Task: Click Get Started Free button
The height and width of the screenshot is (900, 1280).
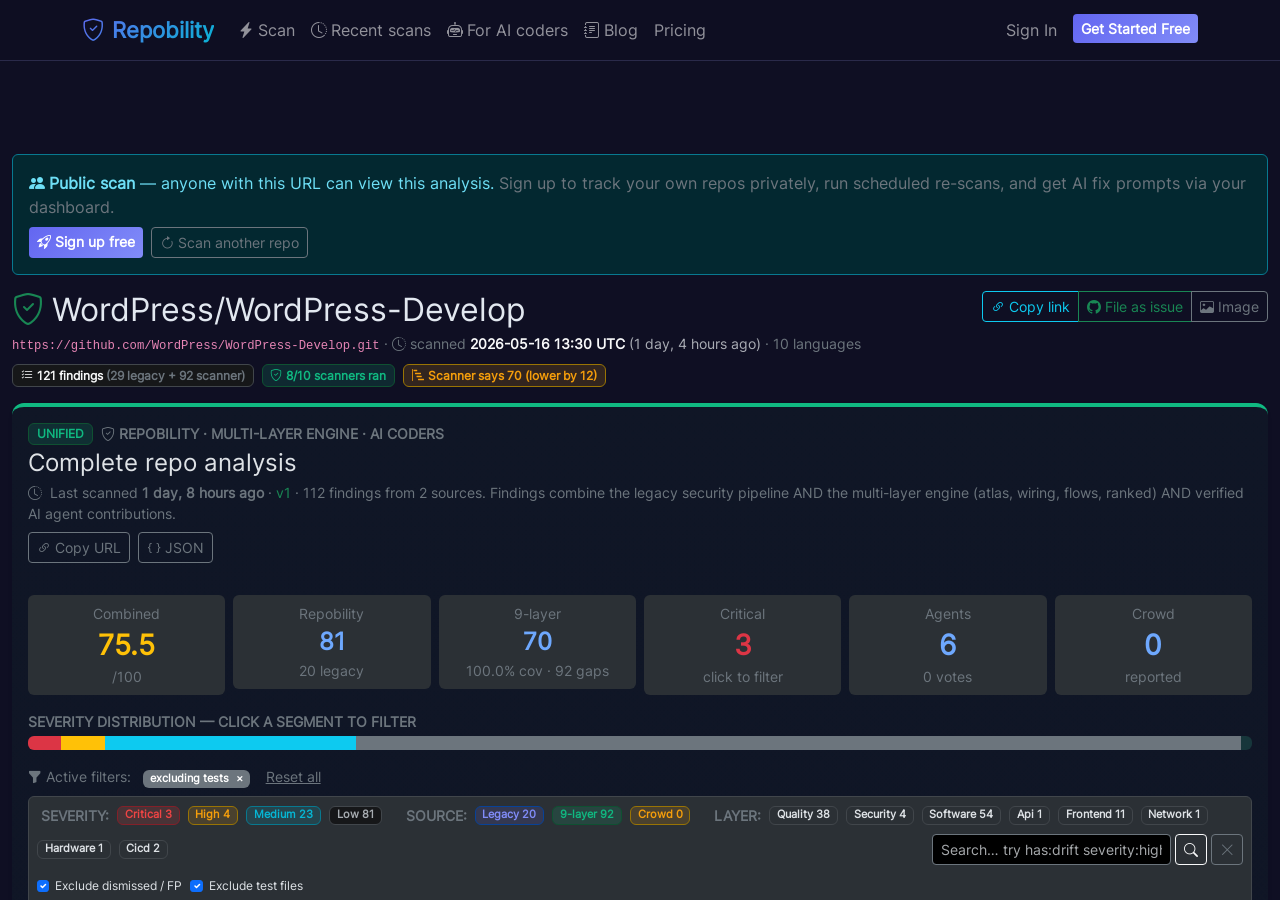Action: click(1135, 29)
